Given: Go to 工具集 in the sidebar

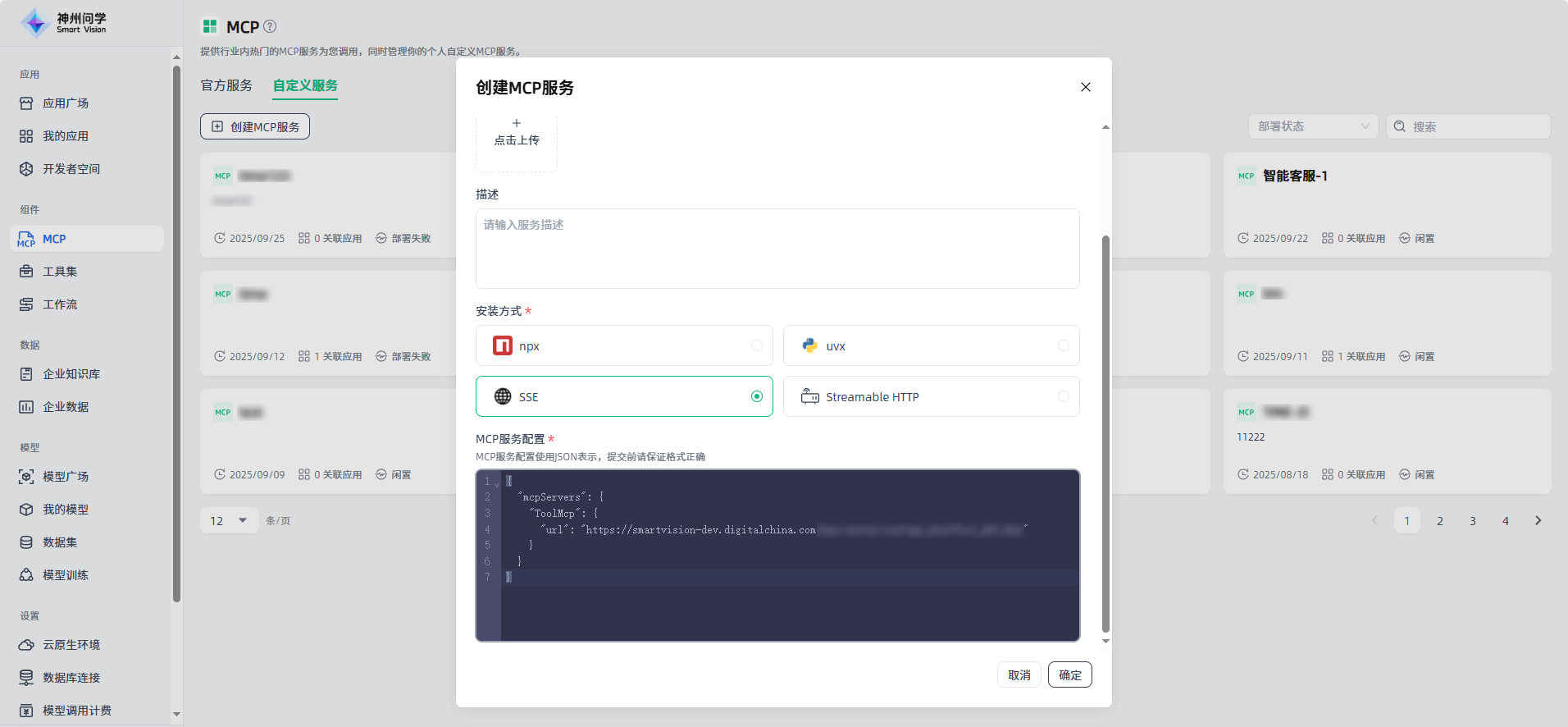Looking at the screenshot, I should pos(59,272).
